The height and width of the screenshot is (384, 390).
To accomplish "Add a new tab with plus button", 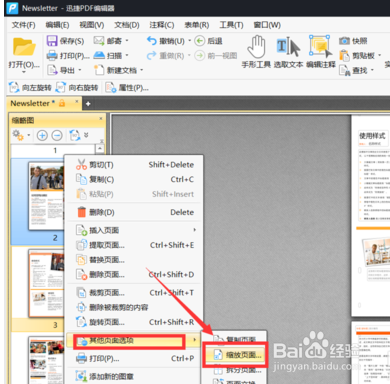I will click(88, 104).
